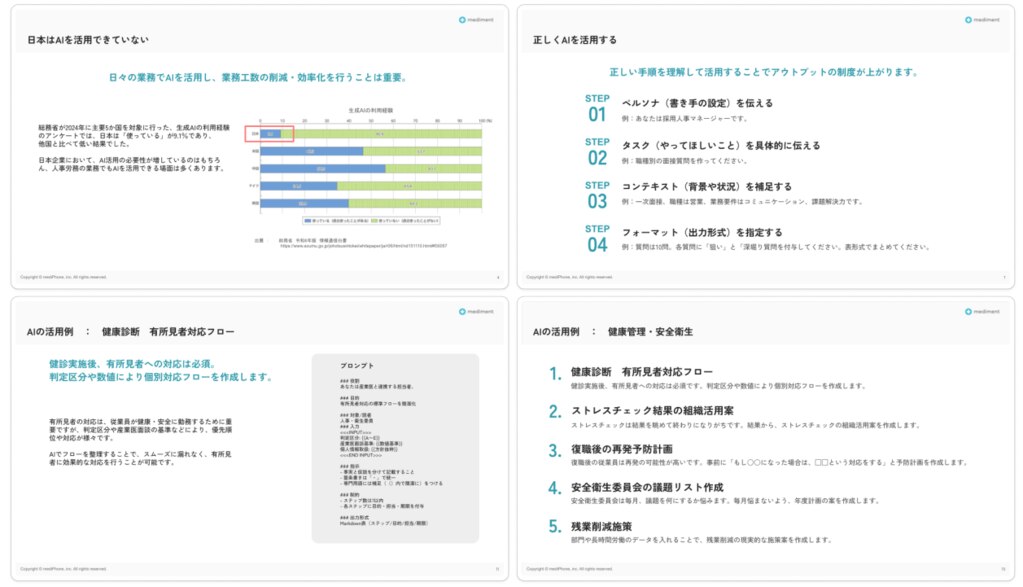Click the AIの活用例 健康管理・安全衛生 slide title
1023x587 pixels.
pos(613,331)
